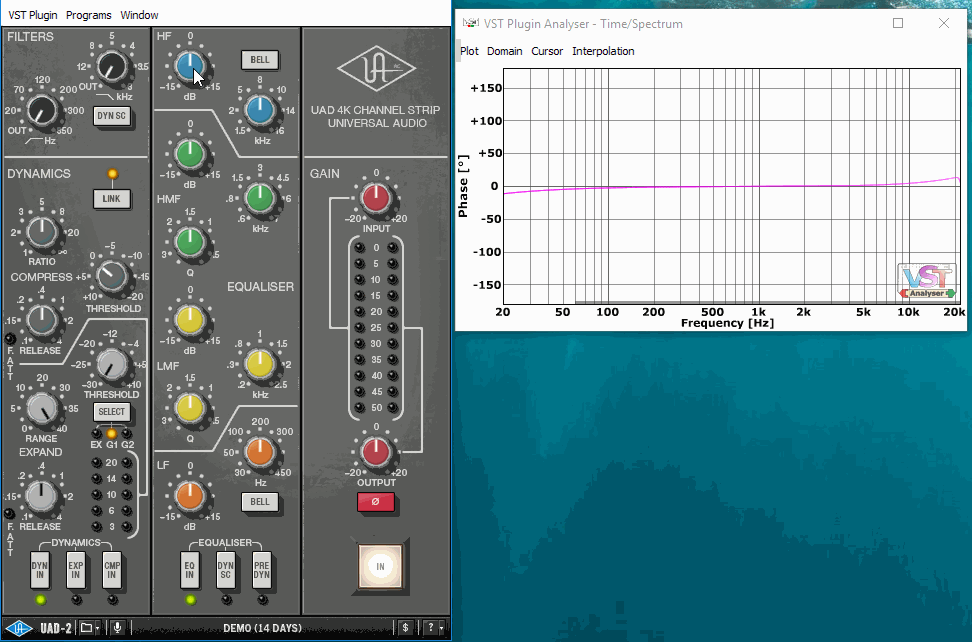
Task: Maximize the VST Plugin Analyser window
Action: pyautogui.click(x=898, y=23)
